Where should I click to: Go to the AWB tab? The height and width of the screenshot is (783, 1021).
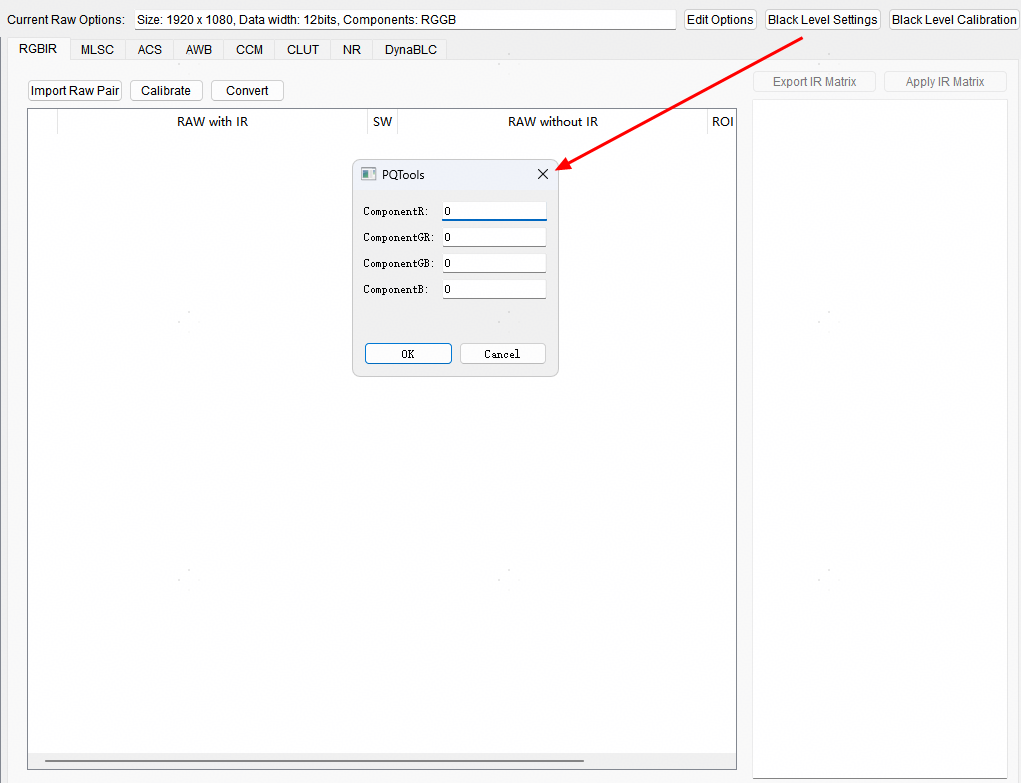199,50
